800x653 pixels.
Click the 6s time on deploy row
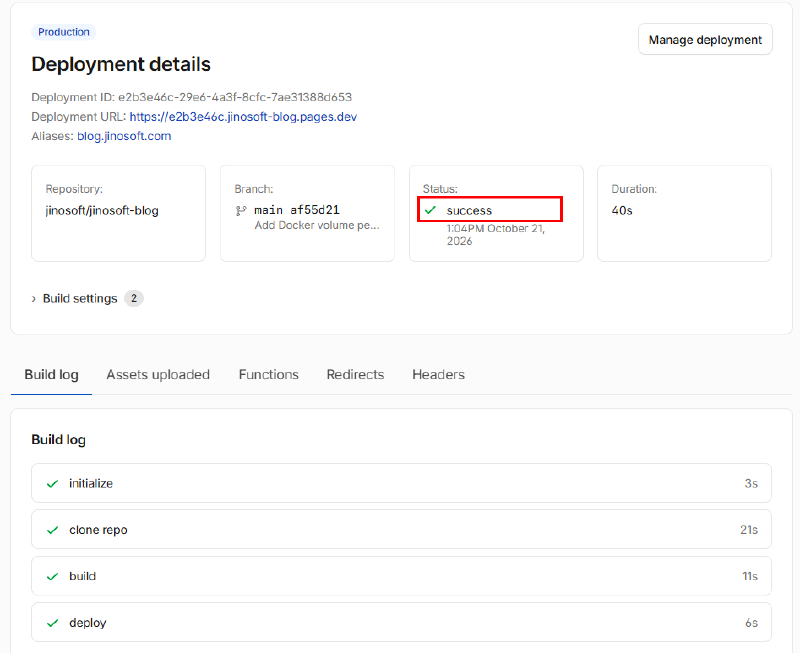(x=751, y=622)
